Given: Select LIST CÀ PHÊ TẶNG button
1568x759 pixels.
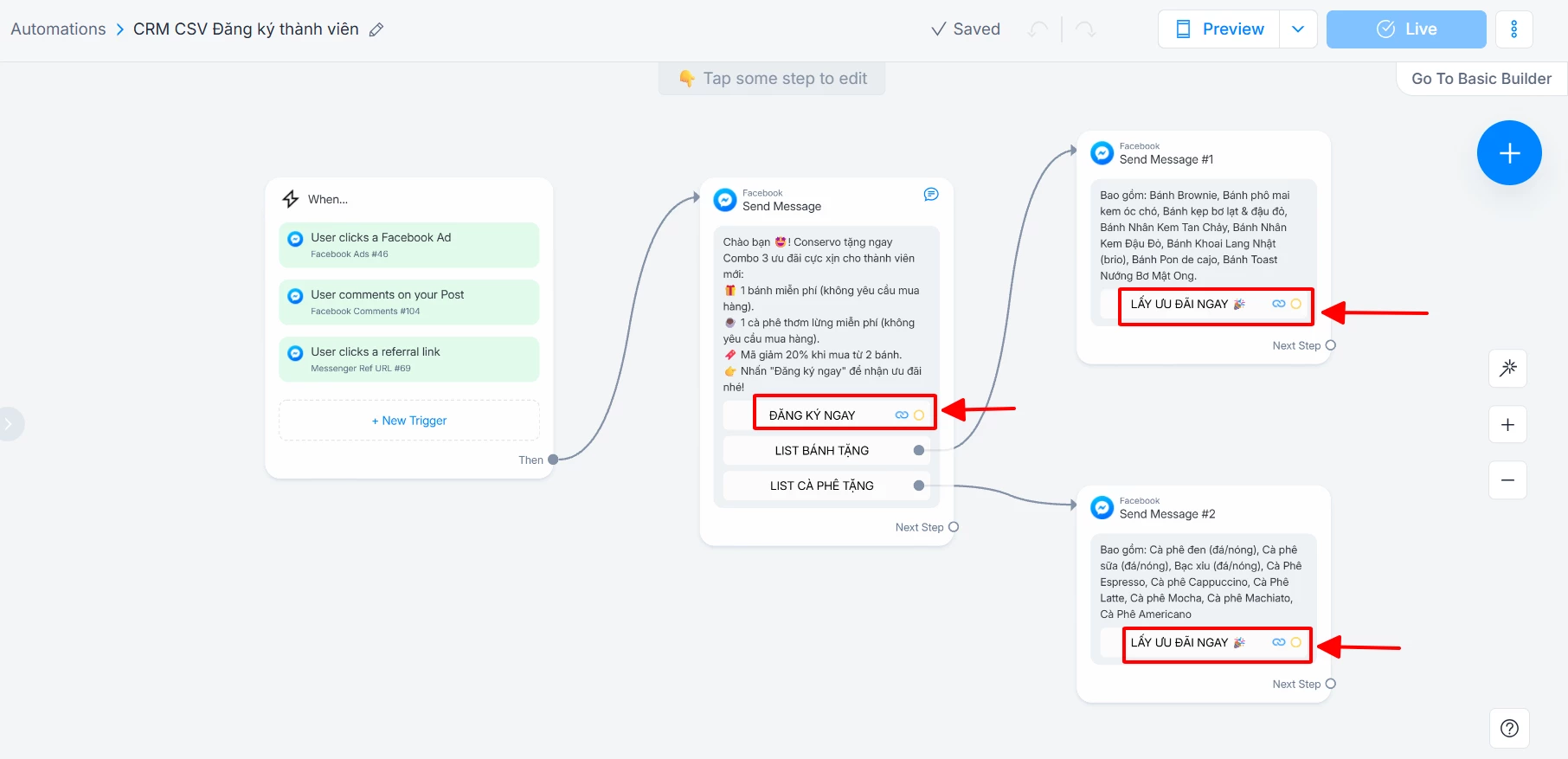Looking at the screenshot, I should pyautogui.click(x=826, y=486).
